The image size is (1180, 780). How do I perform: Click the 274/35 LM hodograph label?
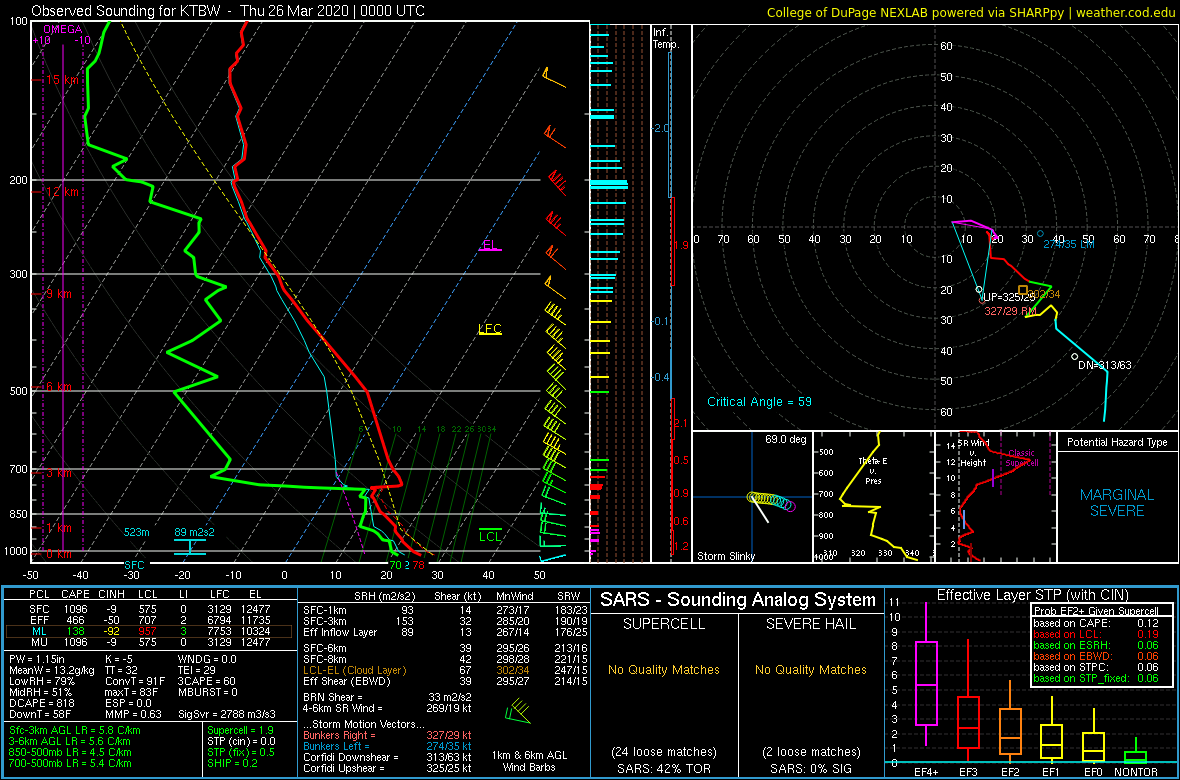(1069, 245)
